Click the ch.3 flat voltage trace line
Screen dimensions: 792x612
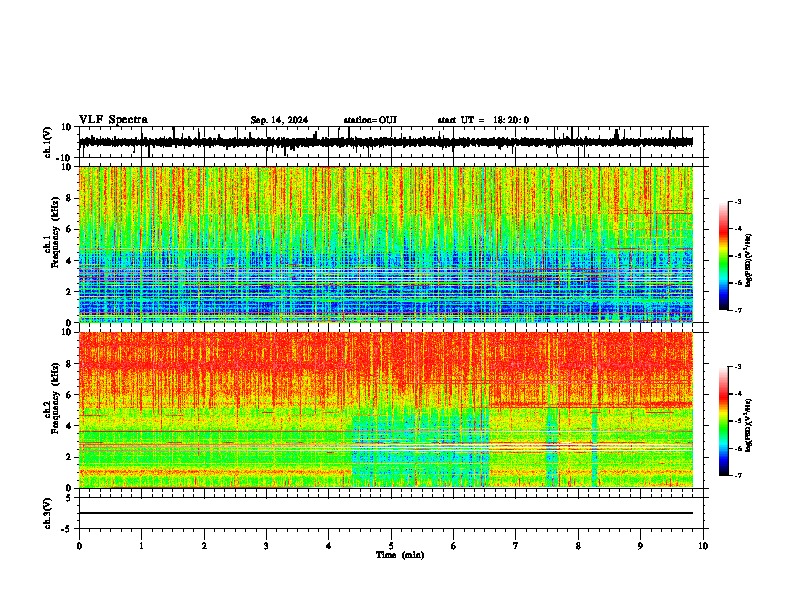click(x=386, y=513)
